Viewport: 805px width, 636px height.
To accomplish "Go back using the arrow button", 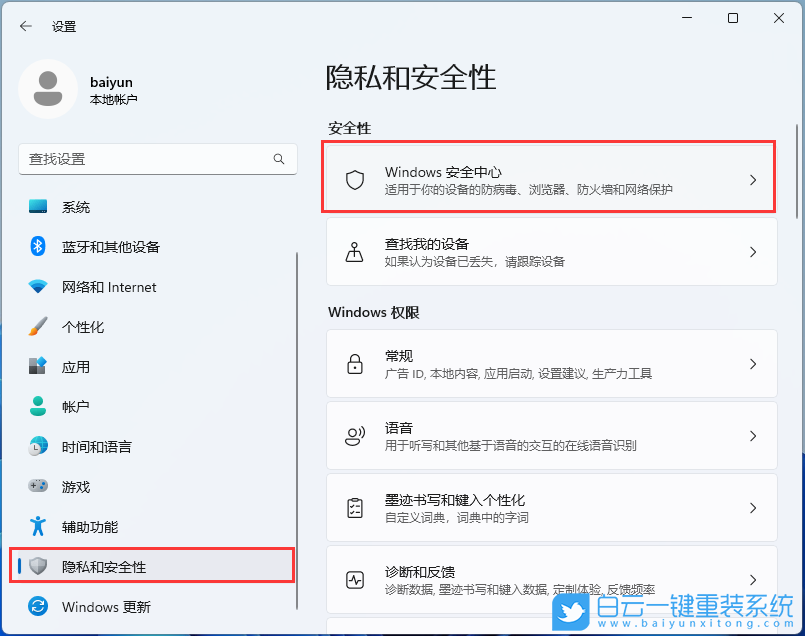I will (x=26, y=27).
